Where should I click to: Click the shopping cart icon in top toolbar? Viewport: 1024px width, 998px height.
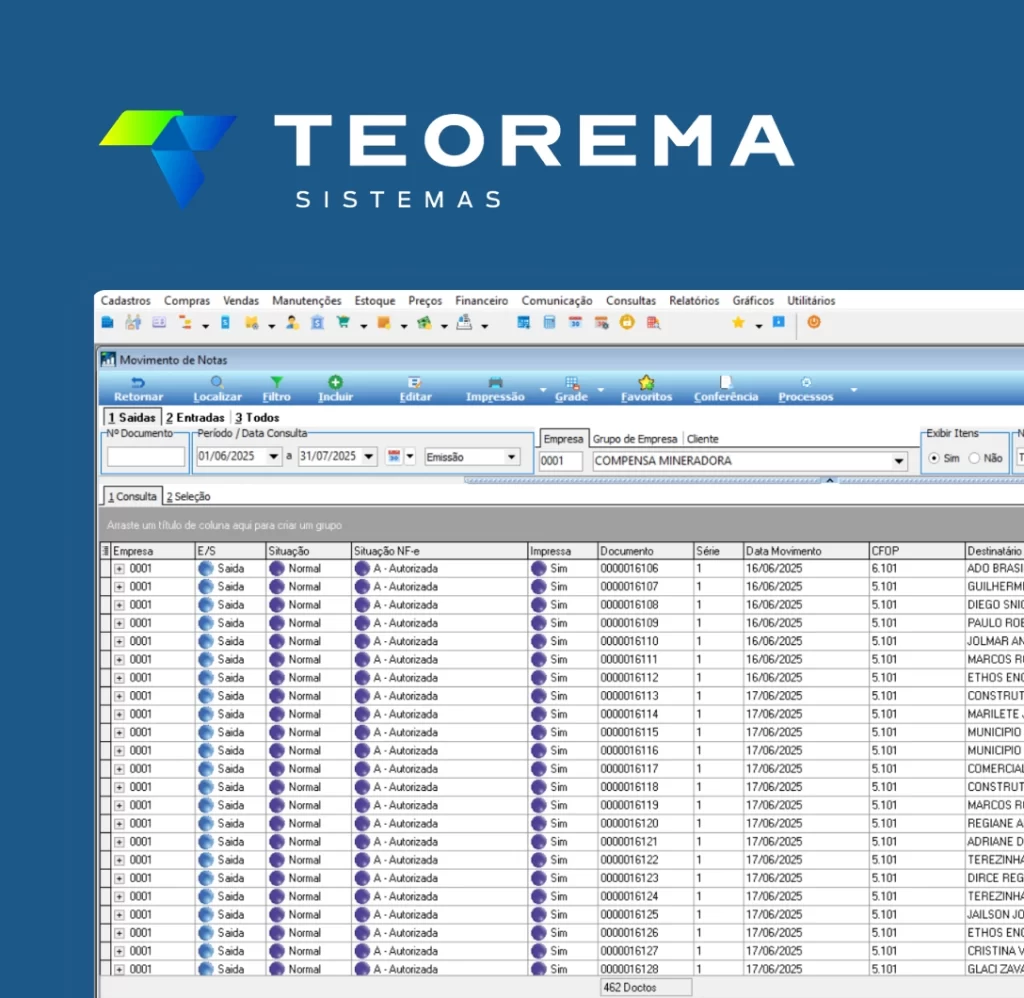343,323
